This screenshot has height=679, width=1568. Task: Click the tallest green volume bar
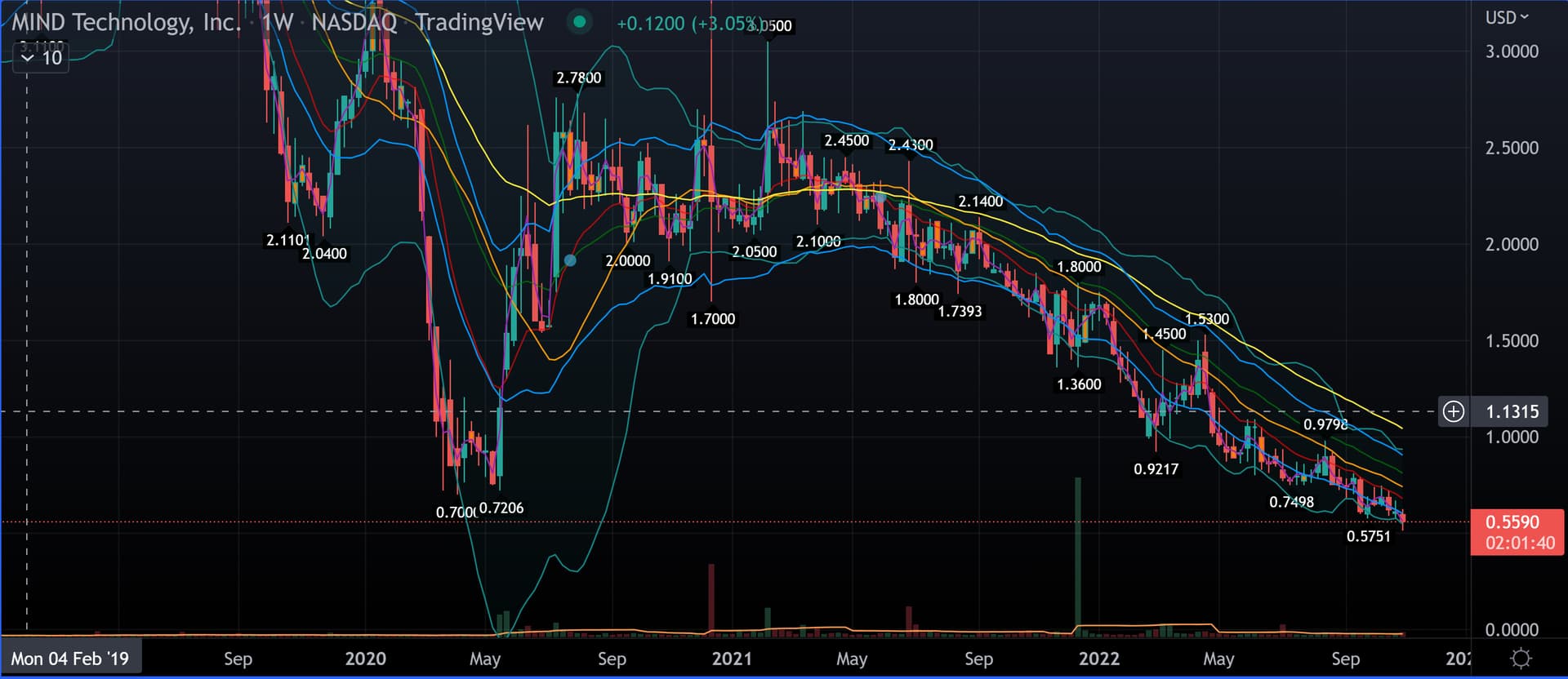coord(1078,555)
